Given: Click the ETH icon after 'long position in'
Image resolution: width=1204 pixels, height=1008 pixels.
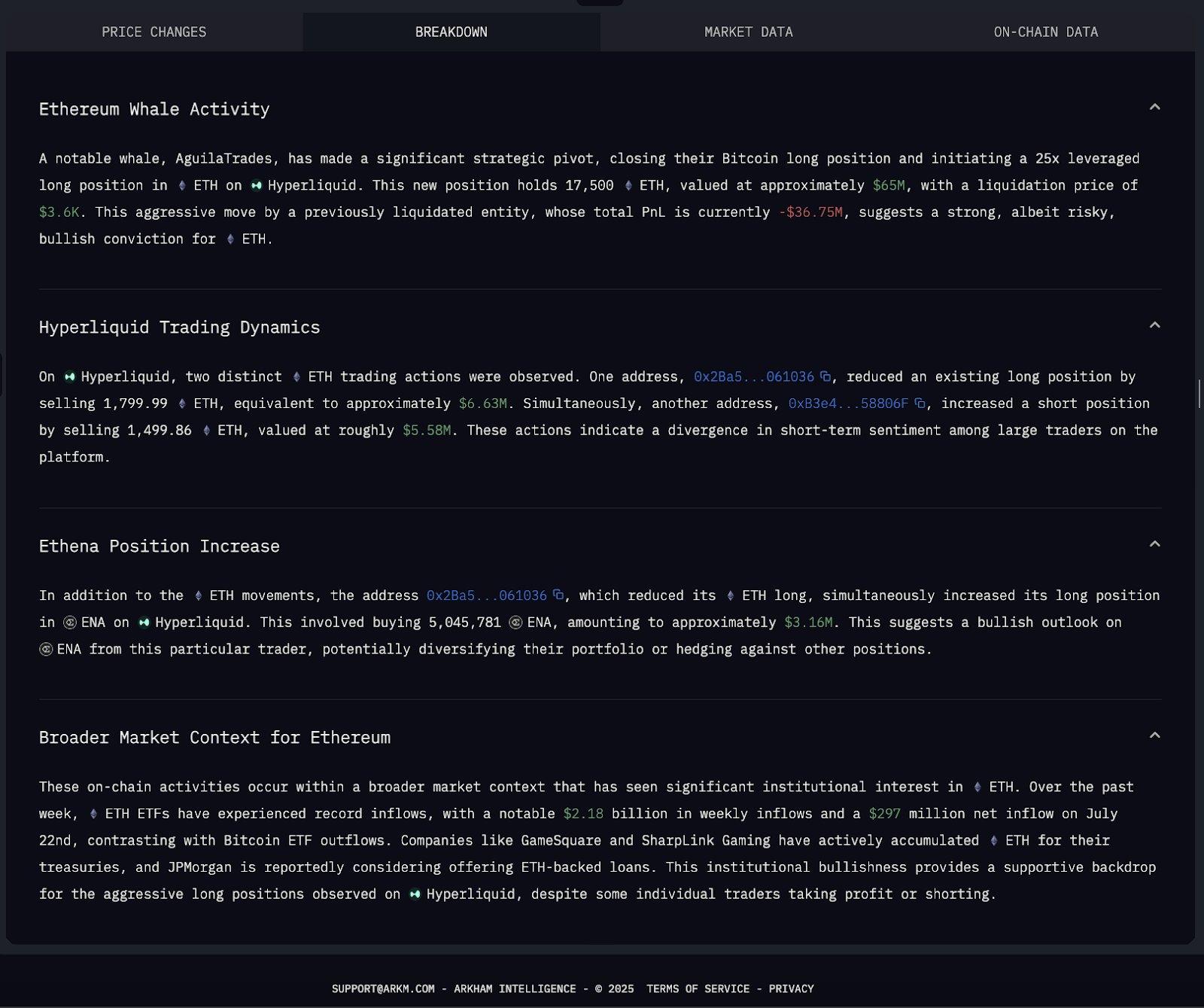Looking at the screenshot, I should point(182,185).
